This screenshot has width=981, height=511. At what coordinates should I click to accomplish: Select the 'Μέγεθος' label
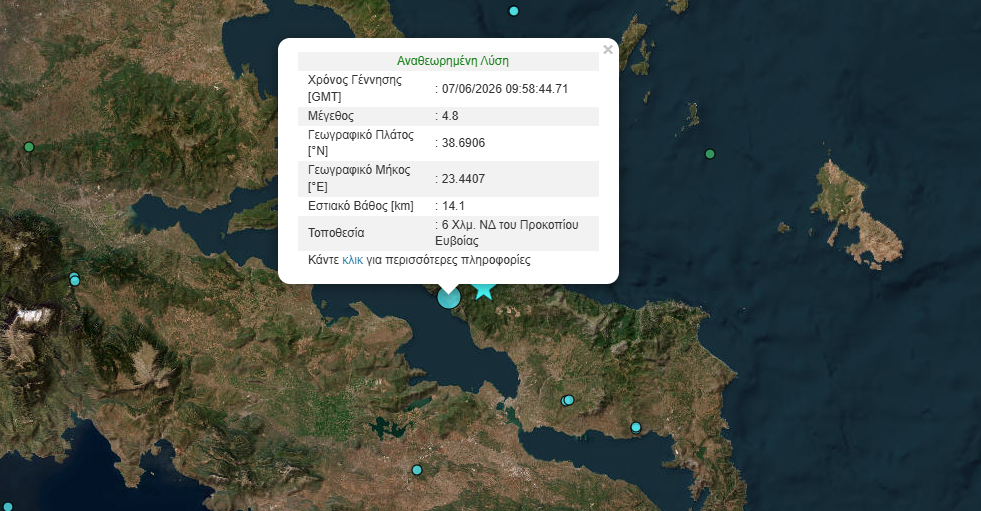pos(330,116)
